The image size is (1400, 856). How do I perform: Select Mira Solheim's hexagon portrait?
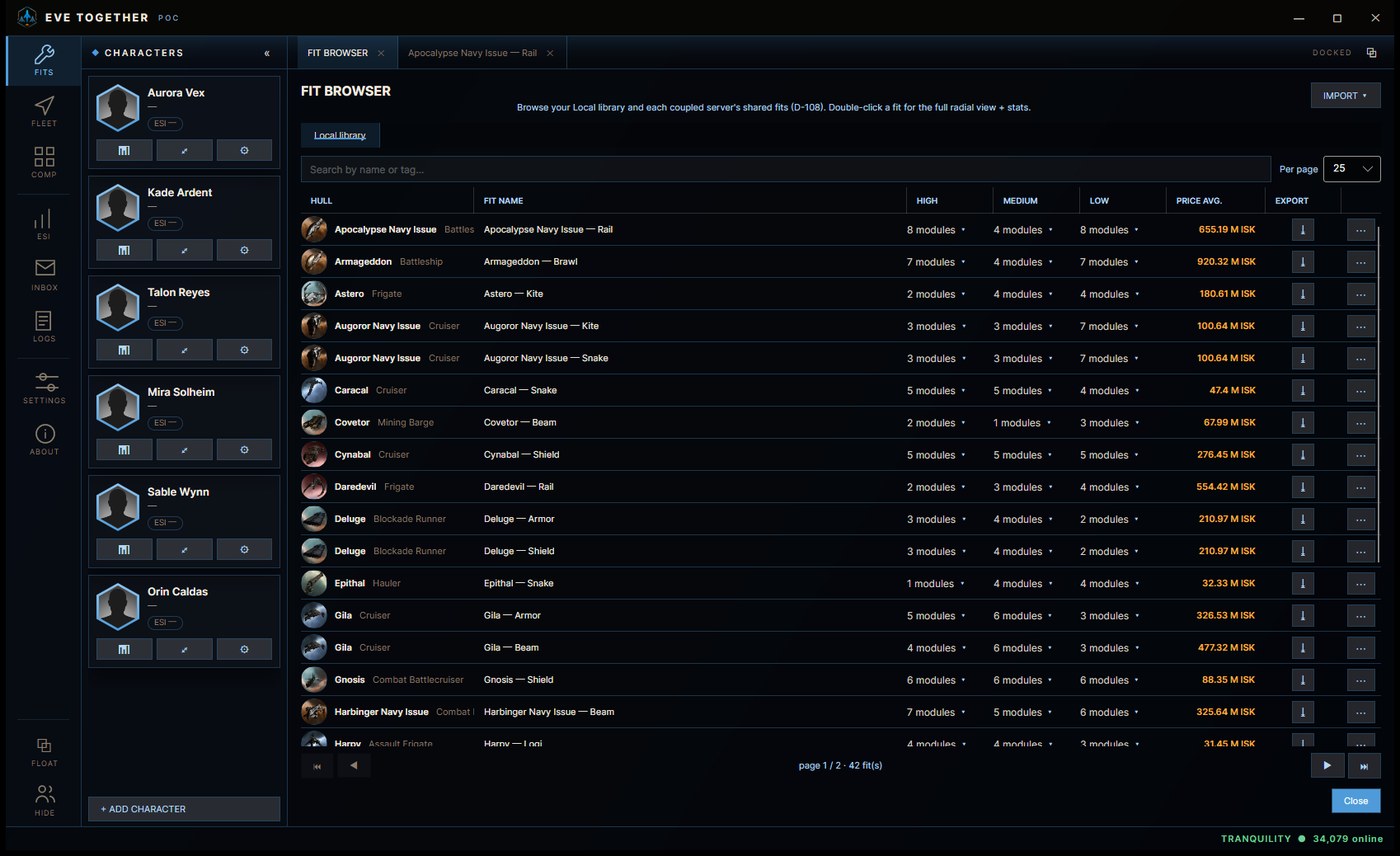click(117, 407)
